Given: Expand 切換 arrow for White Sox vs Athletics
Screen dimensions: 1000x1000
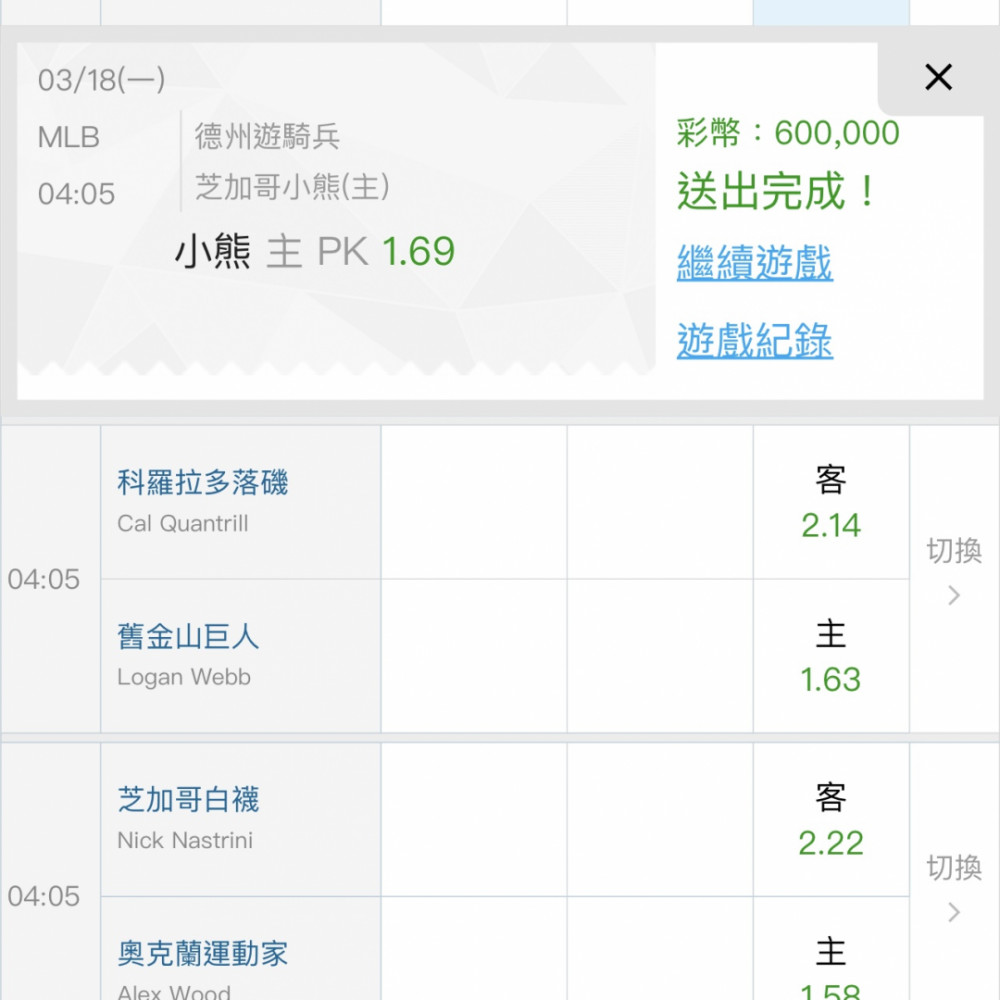Looking at the screenshot, I should (954, 913).
